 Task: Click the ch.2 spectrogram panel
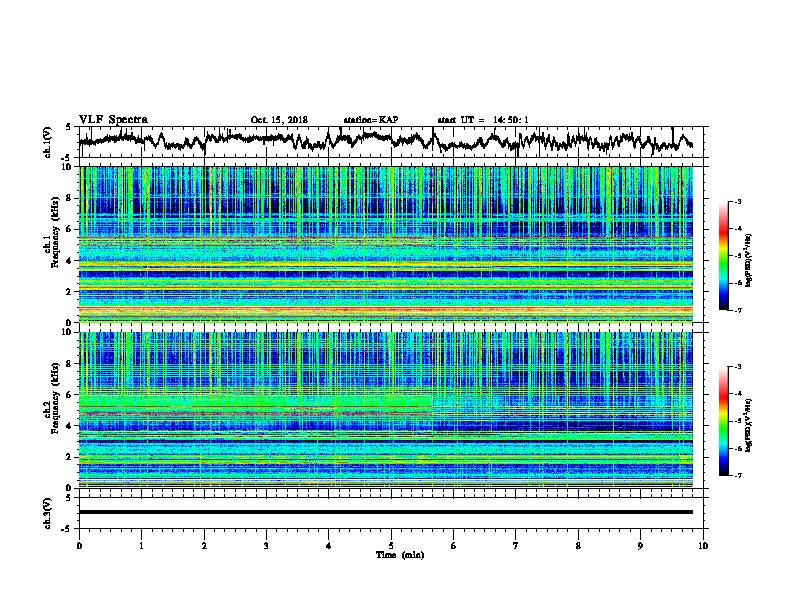point(386,410)
